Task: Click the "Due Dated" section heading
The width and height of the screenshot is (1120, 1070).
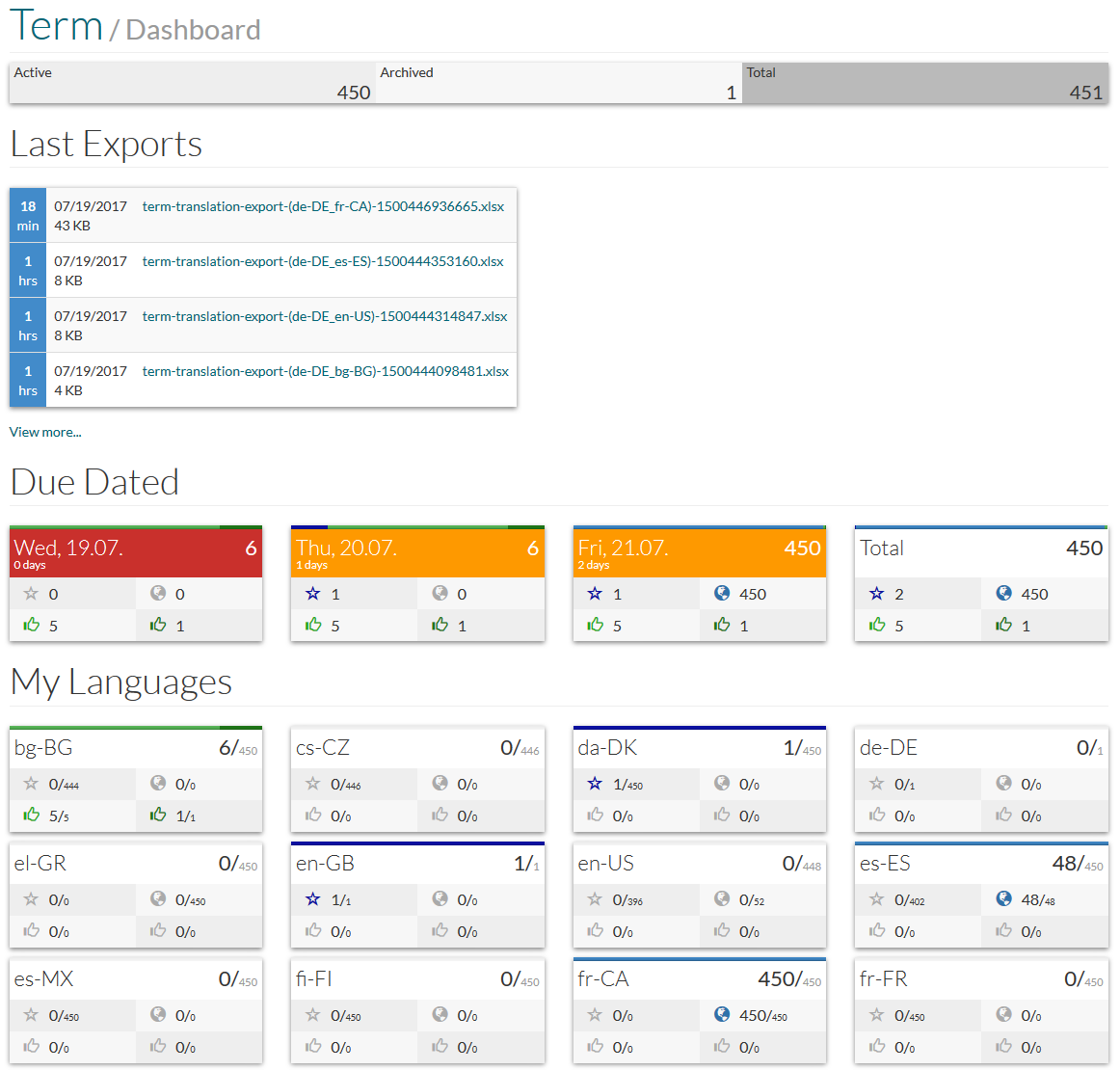Action: (x=95, y=482)
